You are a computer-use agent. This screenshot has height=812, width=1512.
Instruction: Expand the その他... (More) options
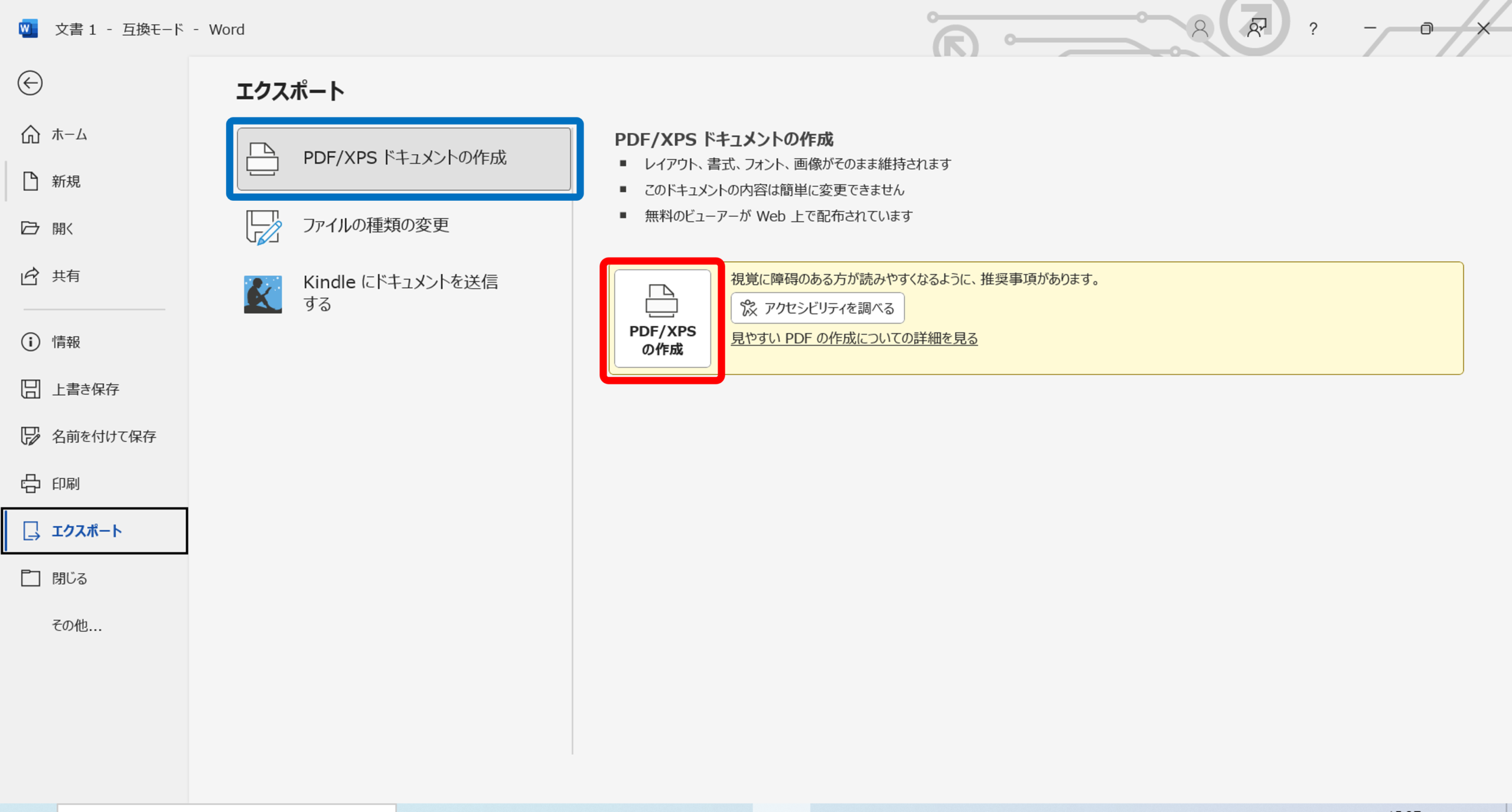(x=77, y=625)
